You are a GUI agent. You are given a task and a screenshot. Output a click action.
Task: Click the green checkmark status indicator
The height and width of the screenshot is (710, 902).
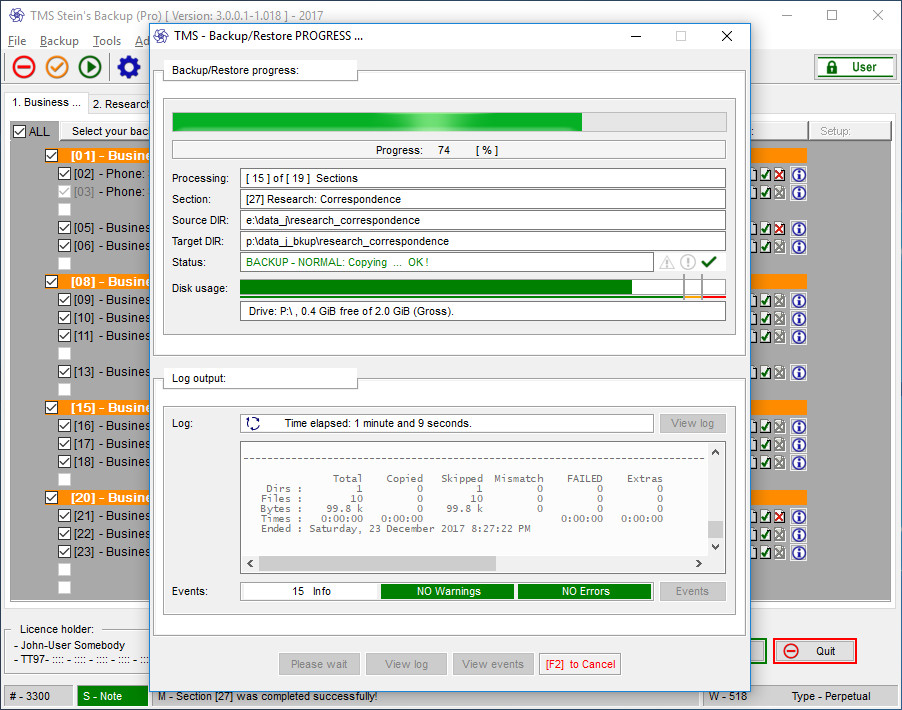[x=709, y=262]
